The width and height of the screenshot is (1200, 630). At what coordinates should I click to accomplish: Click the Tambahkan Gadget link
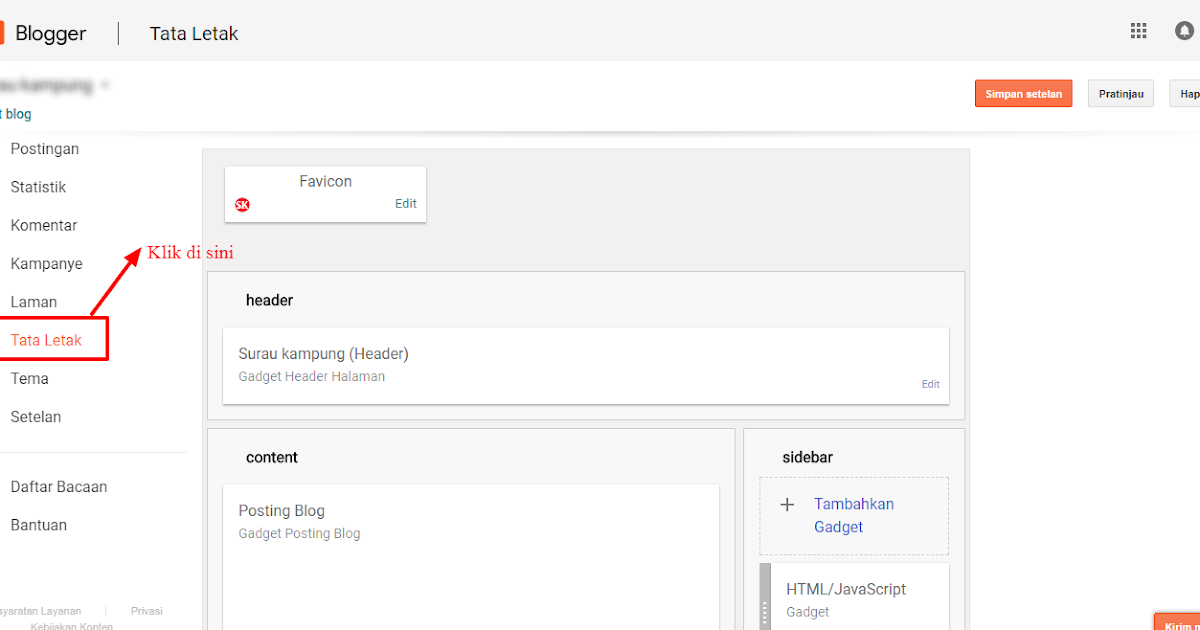pyautogui.click(x=854, y=515)
